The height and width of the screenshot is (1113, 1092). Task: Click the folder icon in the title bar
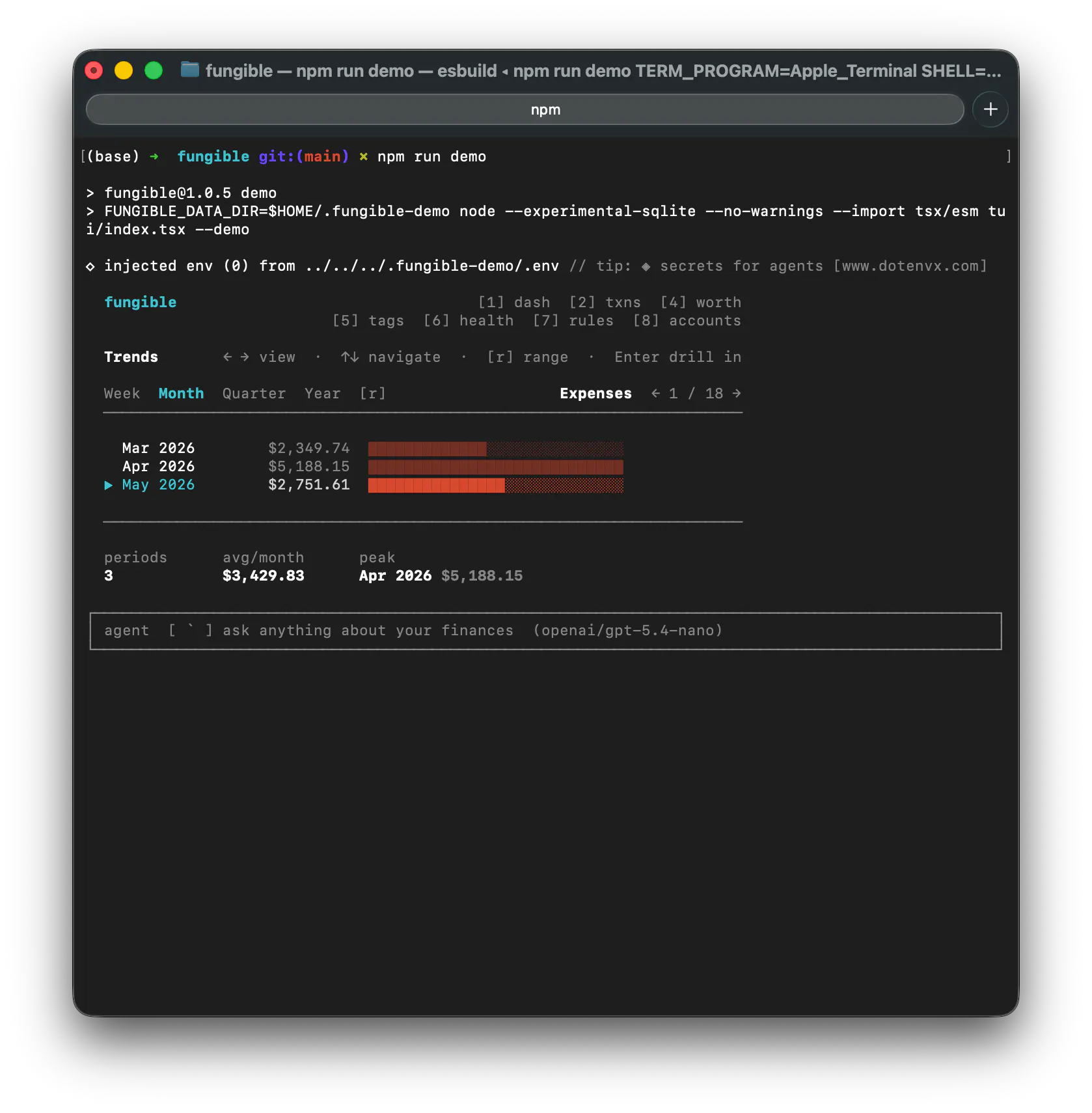190,70
